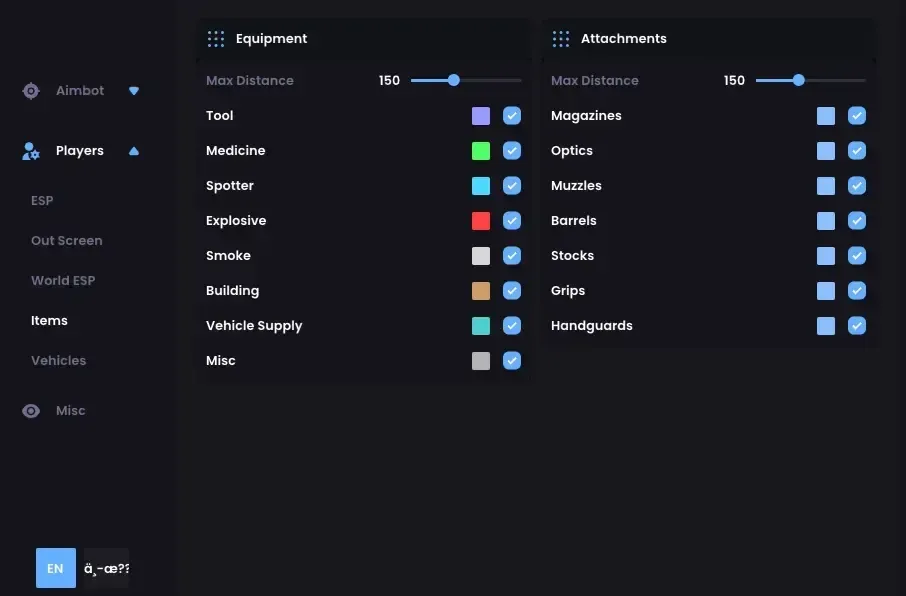The image size is (906, 596).
Task: Click the Attachments Max Distance slider handle
Action: (x=799, y=80)
